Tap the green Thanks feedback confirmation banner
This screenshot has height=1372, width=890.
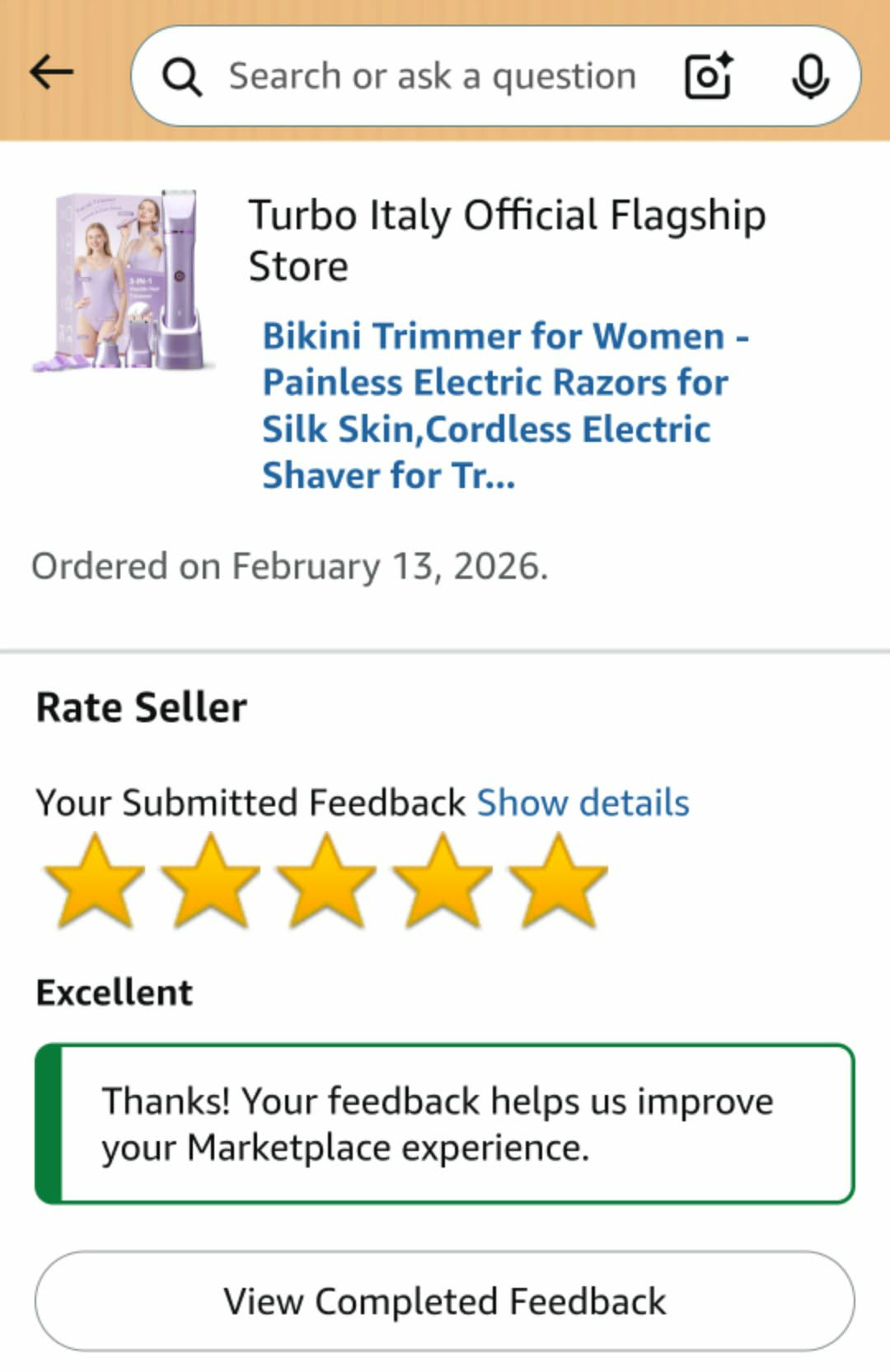pyautogui.click(x=445, y=1124)
